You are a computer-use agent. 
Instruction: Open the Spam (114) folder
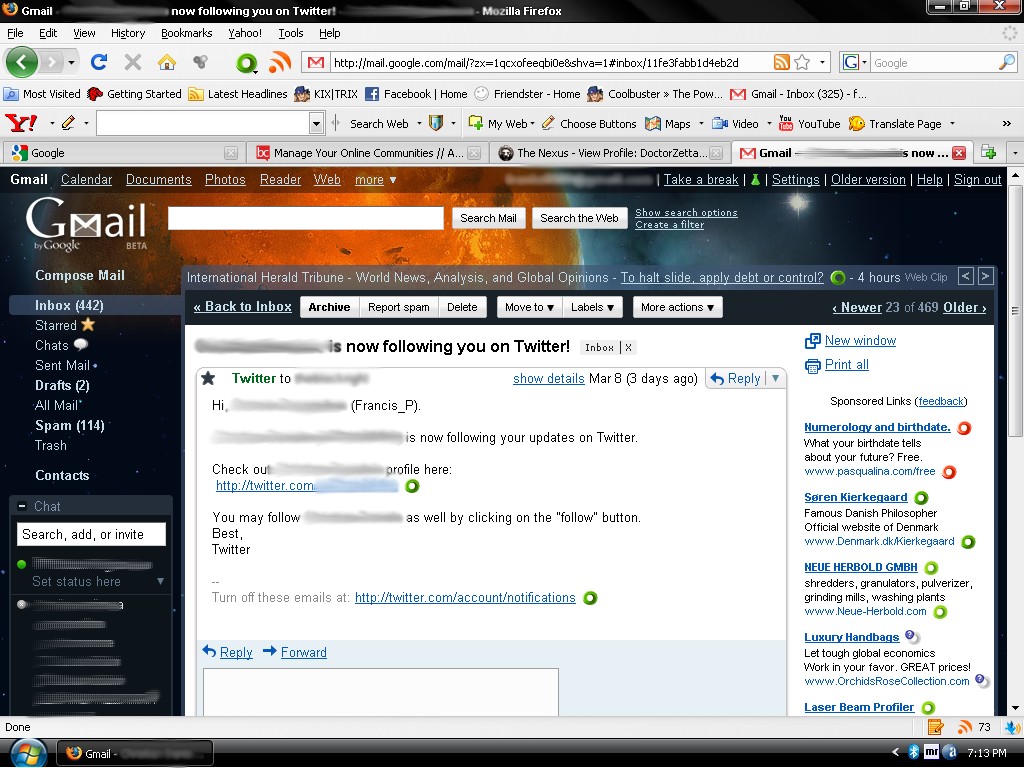pos(69,425)
